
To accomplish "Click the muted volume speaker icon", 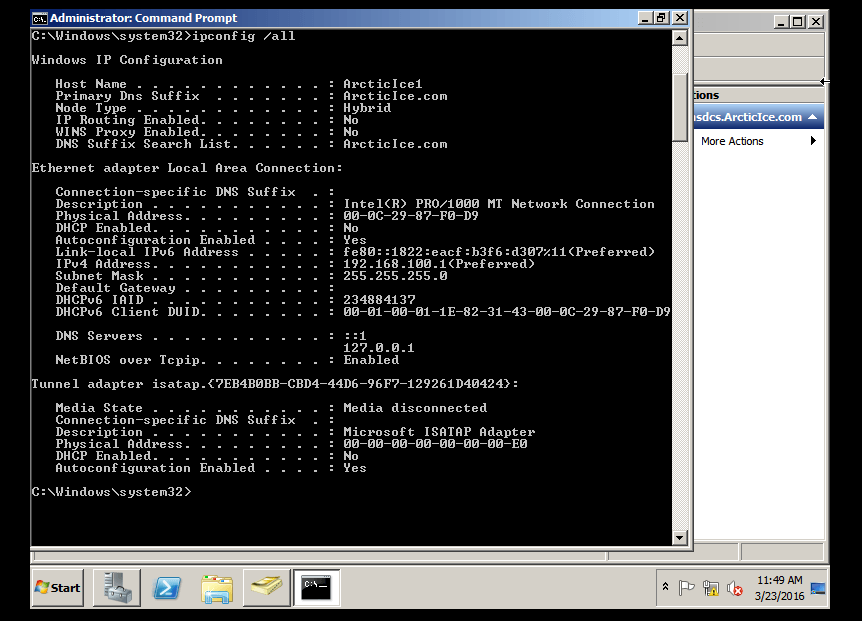I will pyautogui.click(x=735, y=588).
